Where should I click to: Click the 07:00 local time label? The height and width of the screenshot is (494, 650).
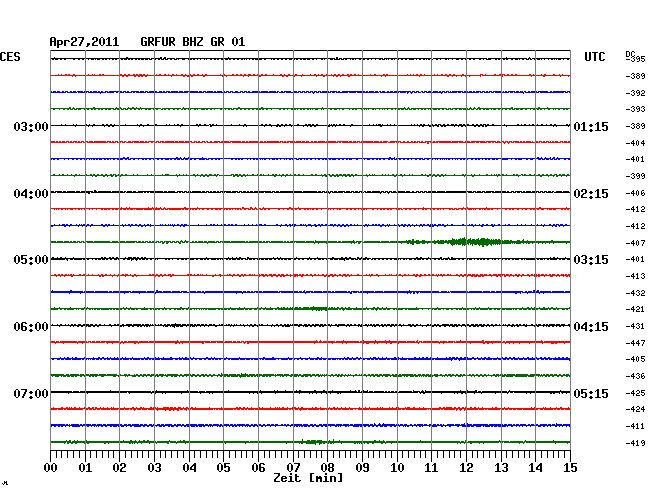31,393
